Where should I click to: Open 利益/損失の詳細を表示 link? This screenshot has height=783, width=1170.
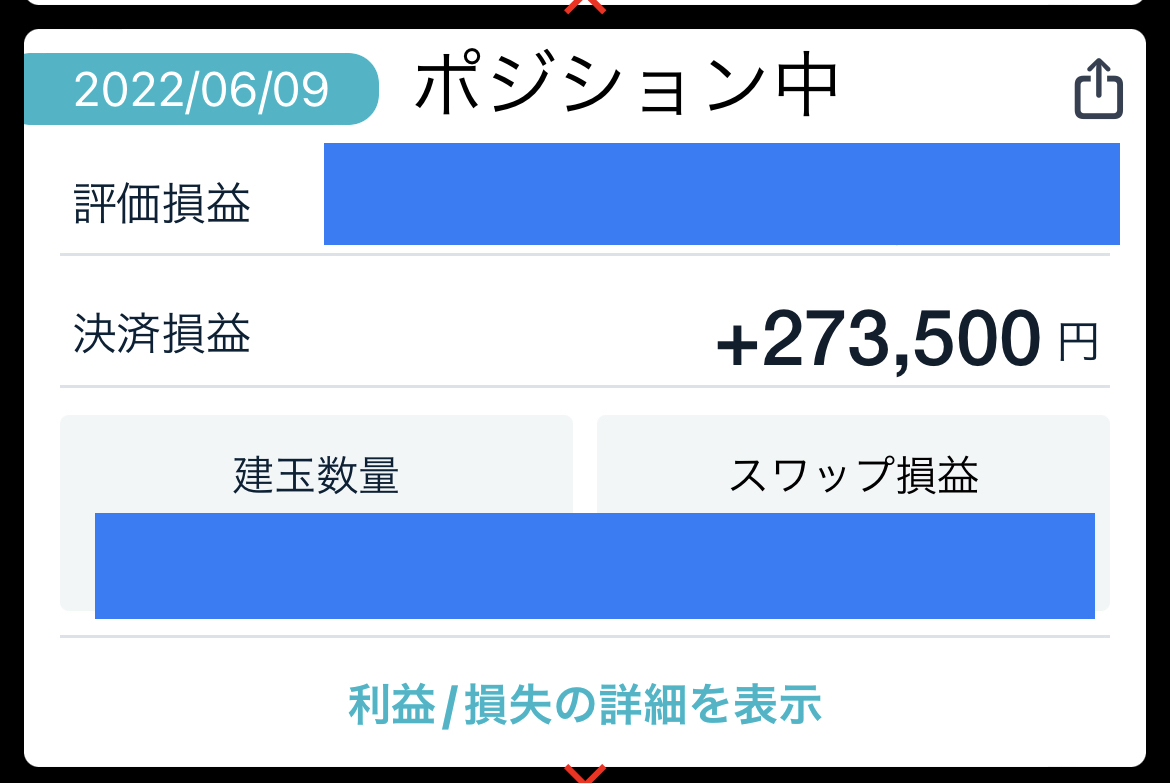(x=585, y=704)
